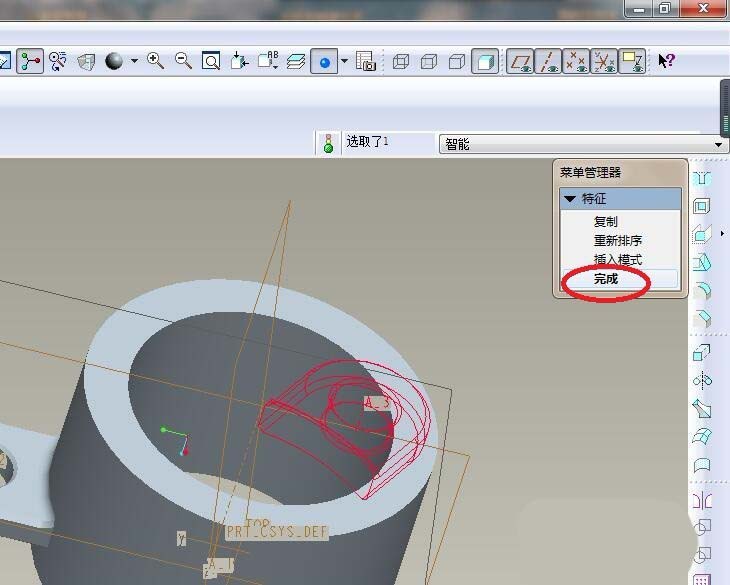Select the Chamfer tool icon

(702, 319)
